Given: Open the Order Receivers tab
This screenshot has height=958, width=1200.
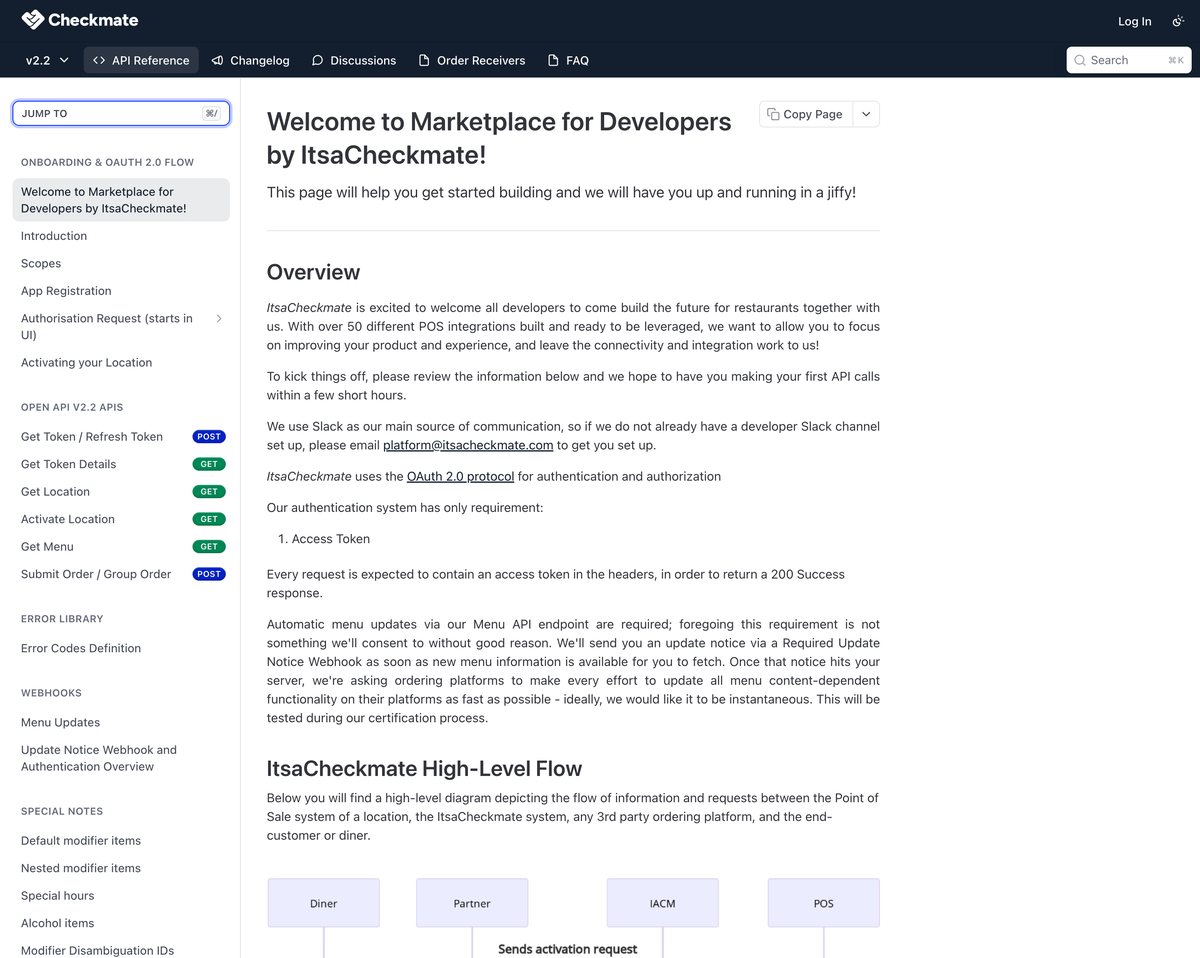Looking at the screenshot, I should click(472, 60).
